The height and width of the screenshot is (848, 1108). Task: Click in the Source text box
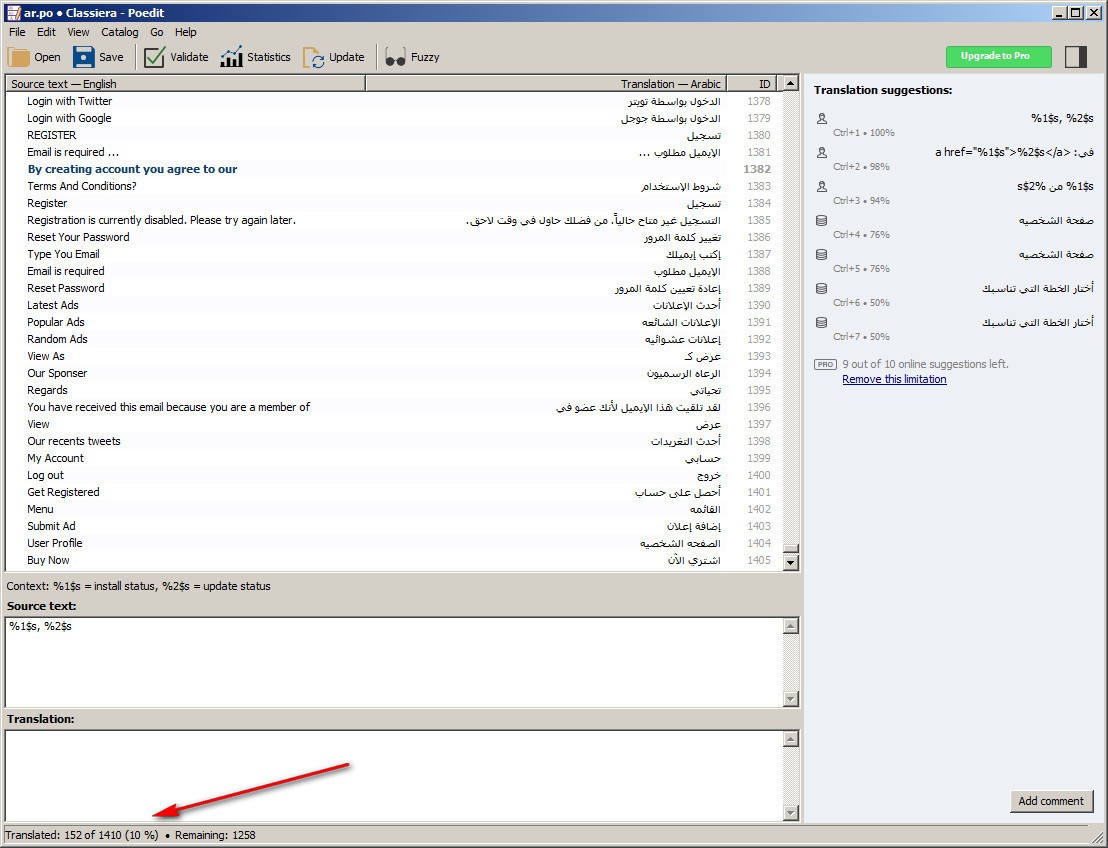click(394, 662)
